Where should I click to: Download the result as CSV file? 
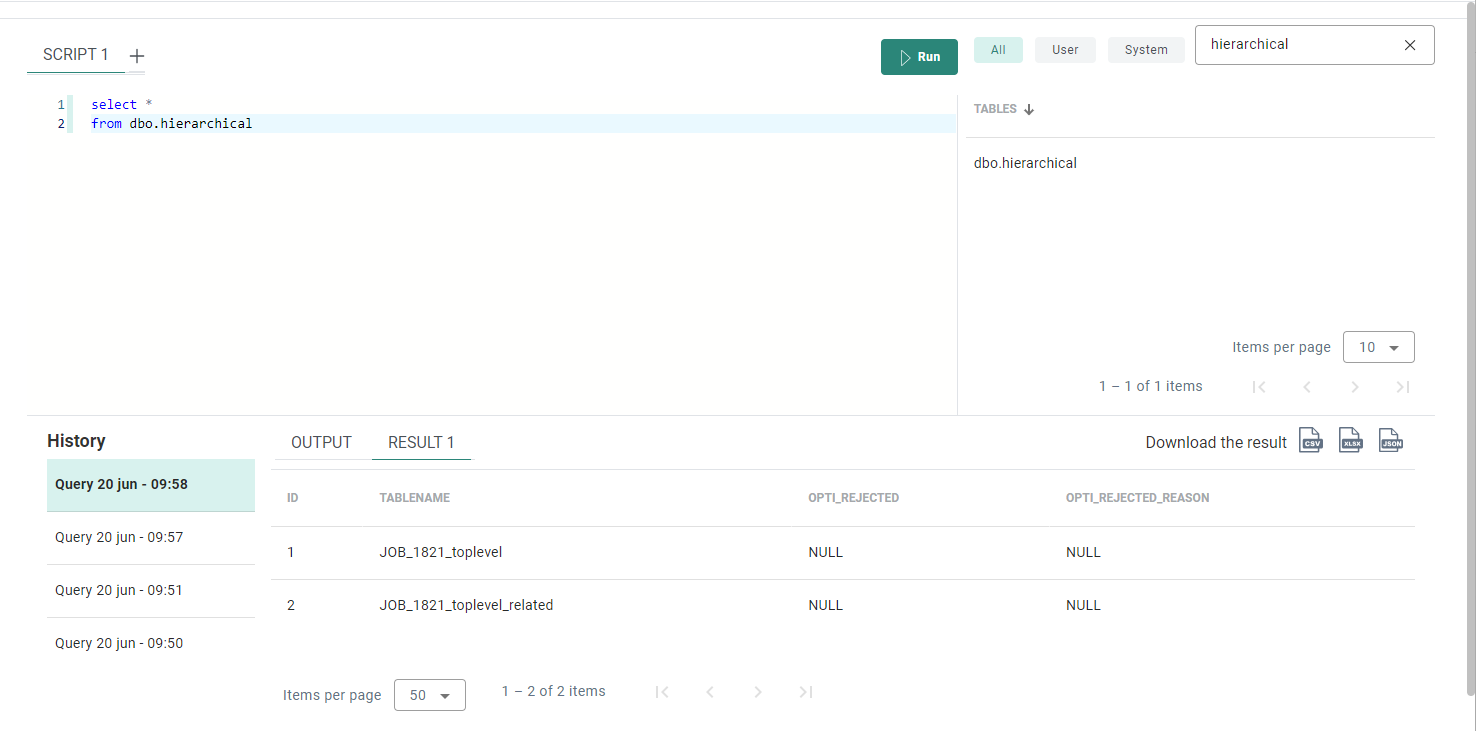click(x=1310, y=441)
